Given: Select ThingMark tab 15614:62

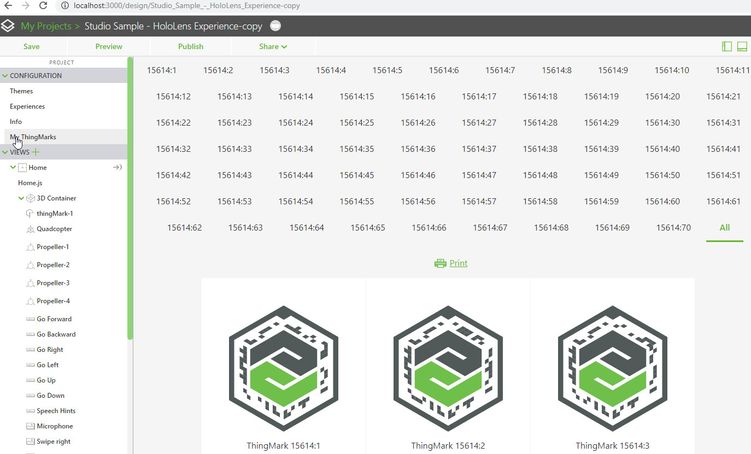Looking at the screenshot, I should pyautogui.click(x=184, y=228).
